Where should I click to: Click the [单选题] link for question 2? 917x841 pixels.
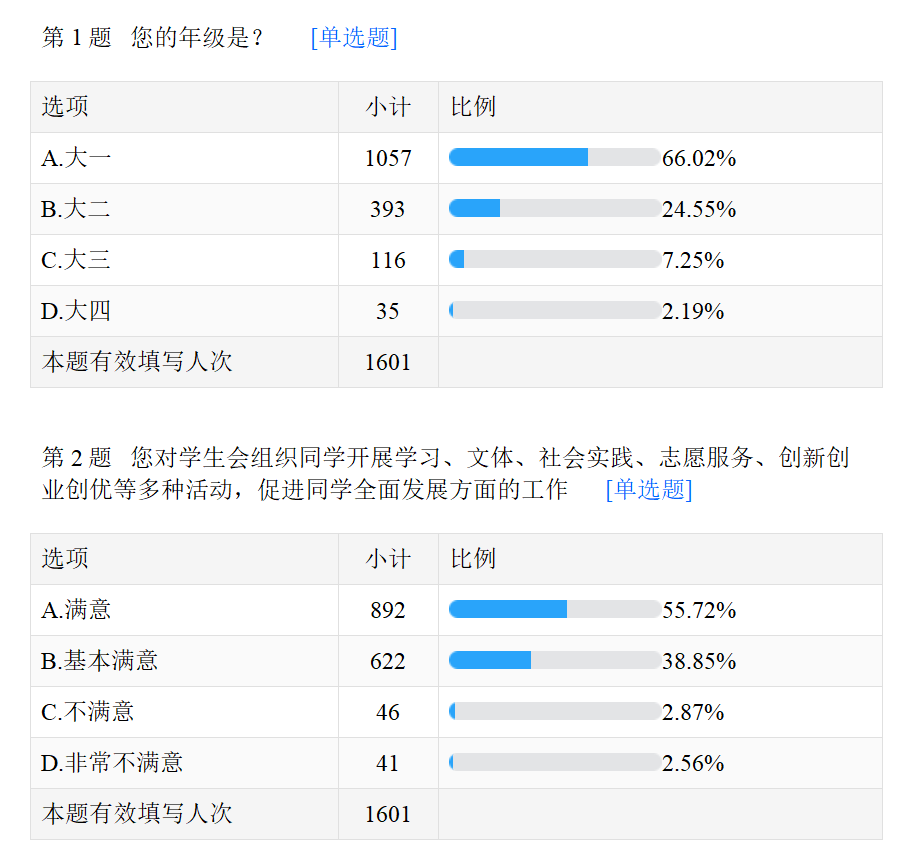click(649, 489)
